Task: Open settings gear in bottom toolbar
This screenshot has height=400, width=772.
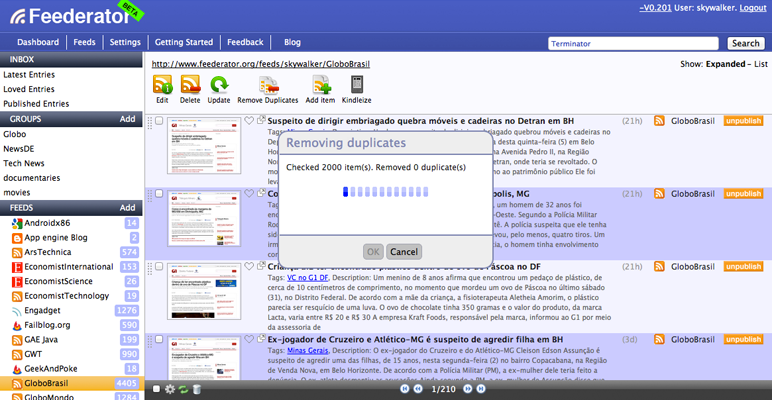Action: click(170, 389)
